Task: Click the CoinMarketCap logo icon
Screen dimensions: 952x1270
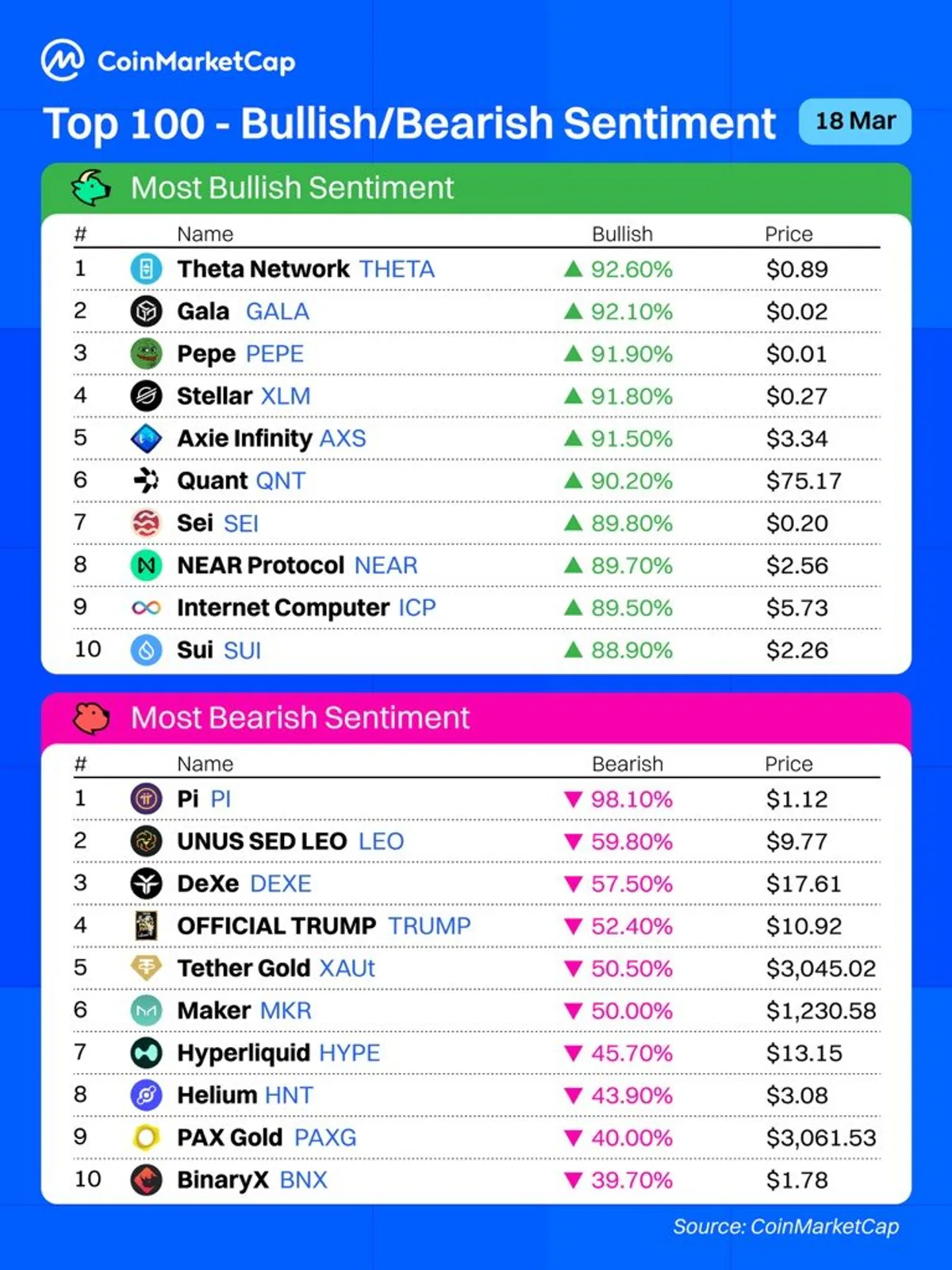Action: (x=63, y=60)
